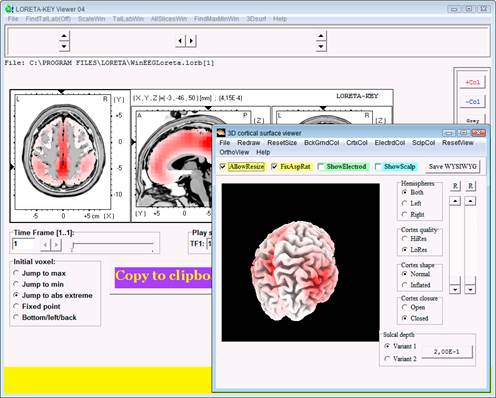Viewport: 496px width, 398px height.
Task: Open the BckGrndCol menu
Action: (x=321, y=143)
